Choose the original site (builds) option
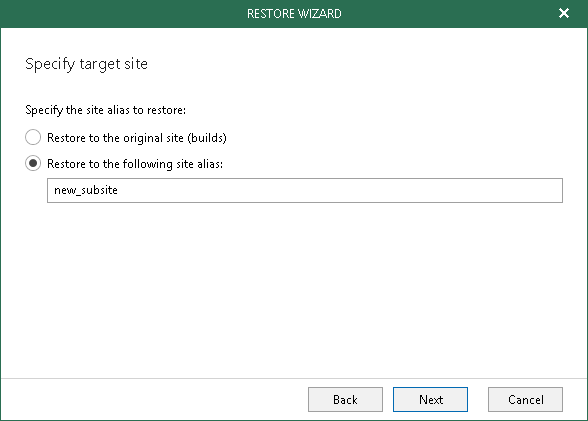Viewport: 588px width, 421px height. 33,137
